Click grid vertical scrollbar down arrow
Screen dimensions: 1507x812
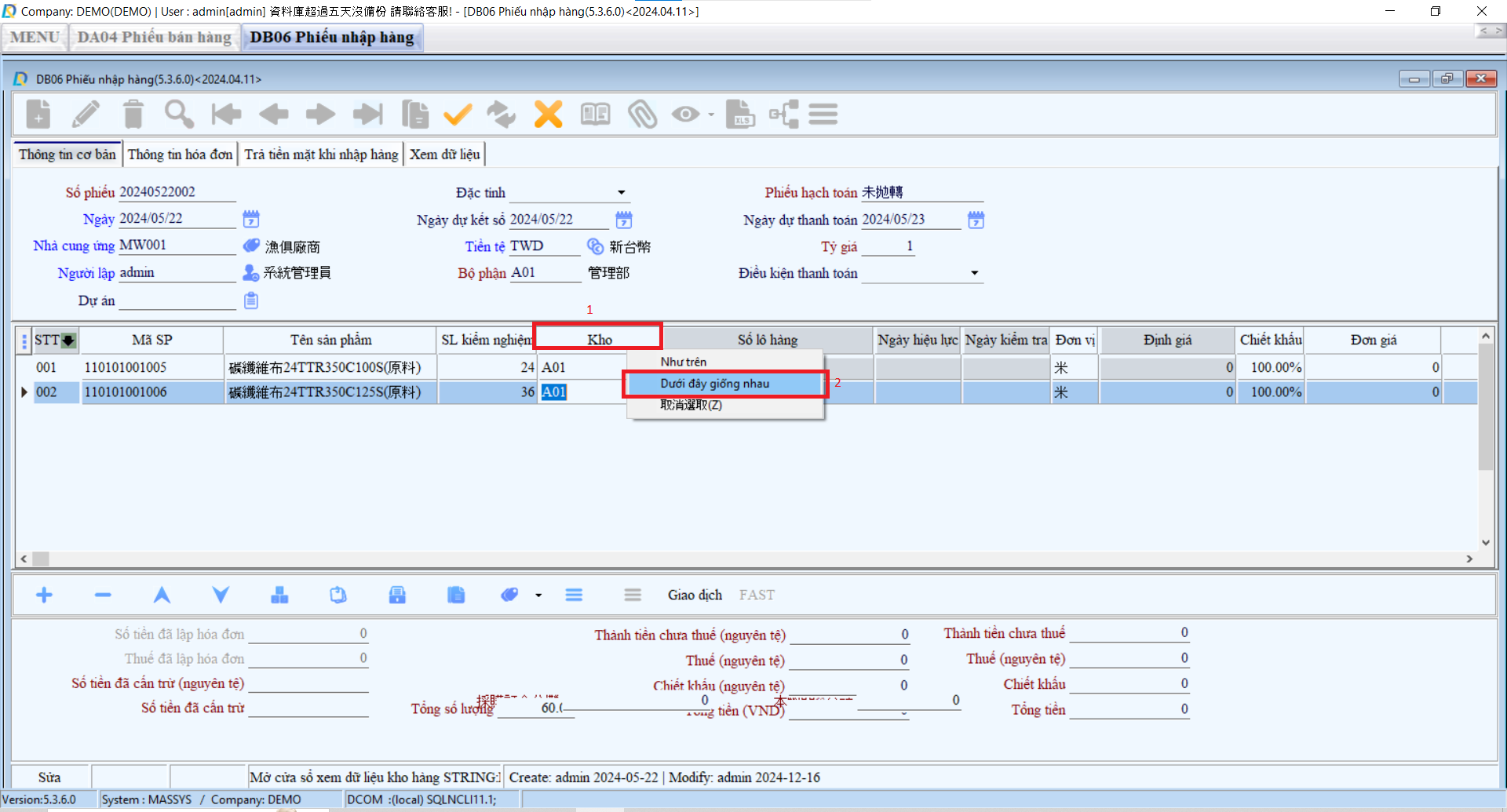click(x=1485, y=542)
